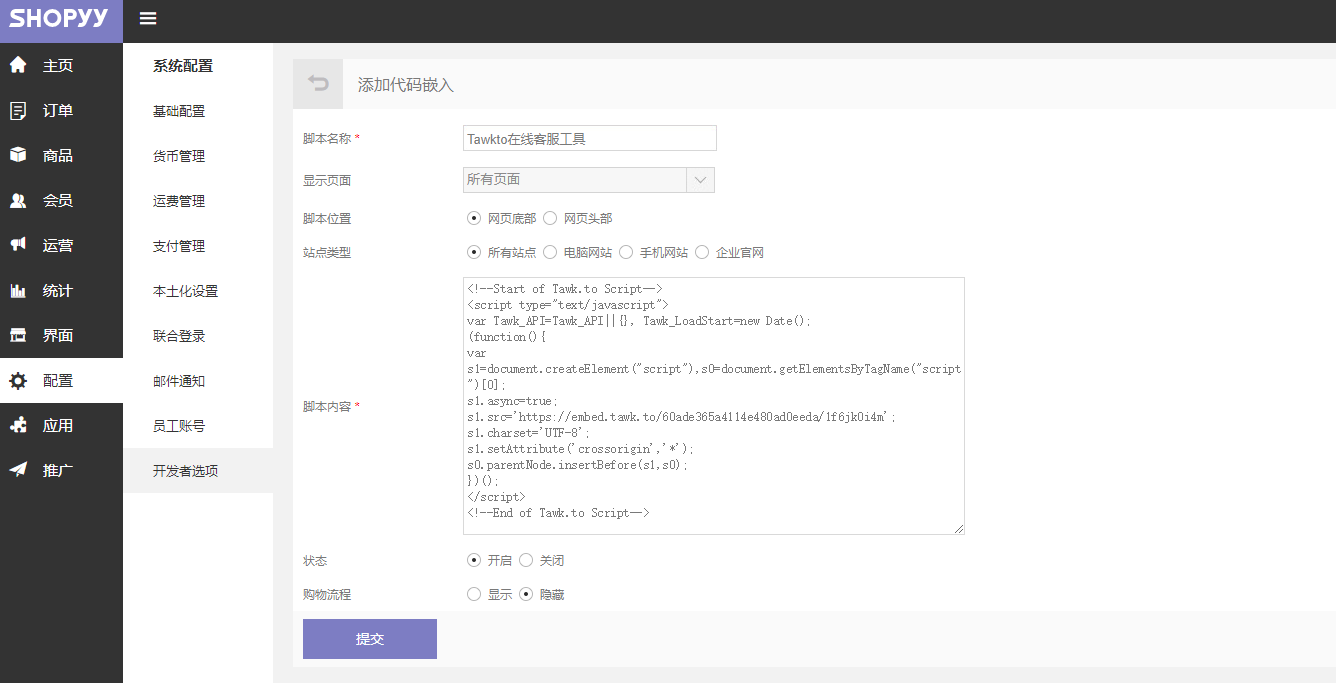Open the 订单 sidebar menu

61,111
